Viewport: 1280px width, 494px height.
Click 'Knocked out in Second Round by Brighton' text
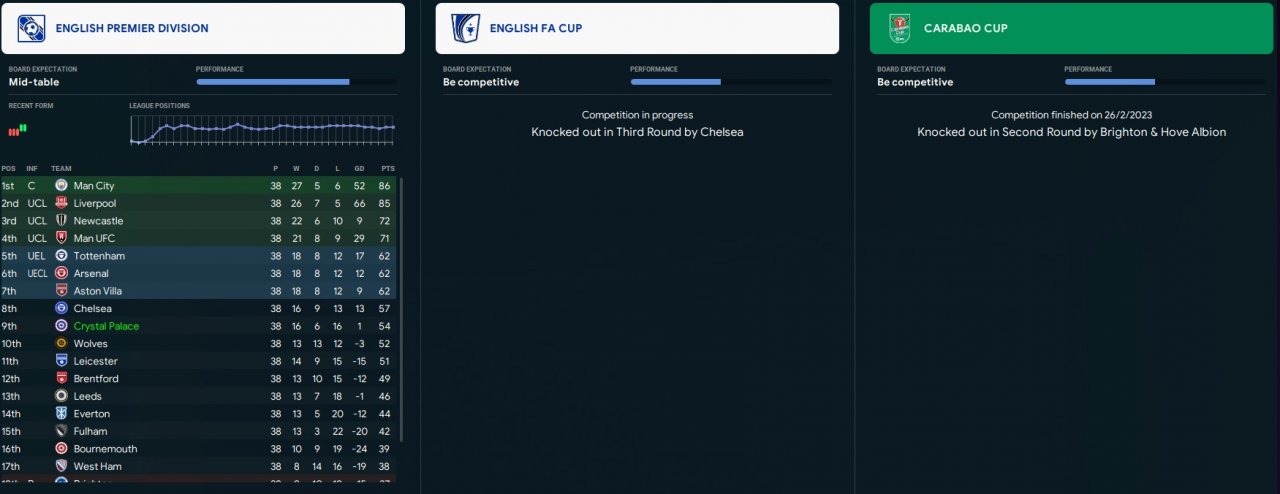click(1071, 132)
